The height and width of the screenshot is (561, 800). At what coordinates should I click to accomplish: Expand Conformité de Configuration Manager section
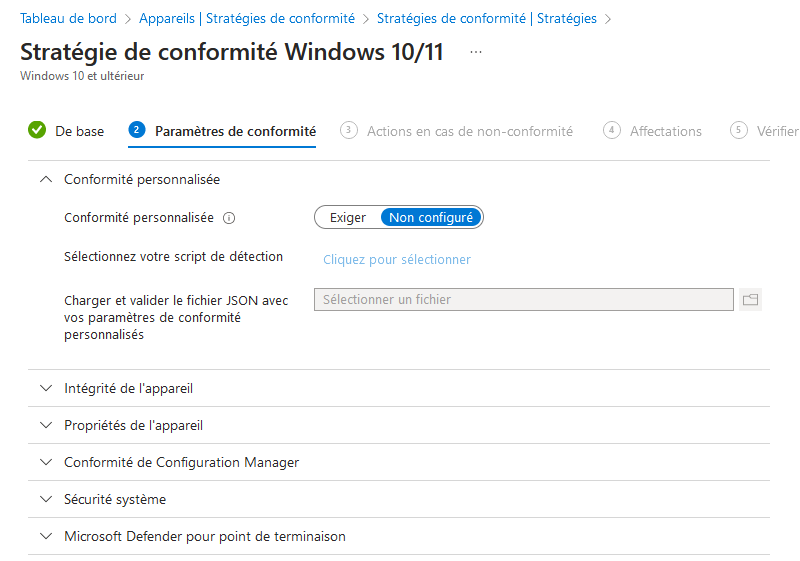(x=45, y=462)
